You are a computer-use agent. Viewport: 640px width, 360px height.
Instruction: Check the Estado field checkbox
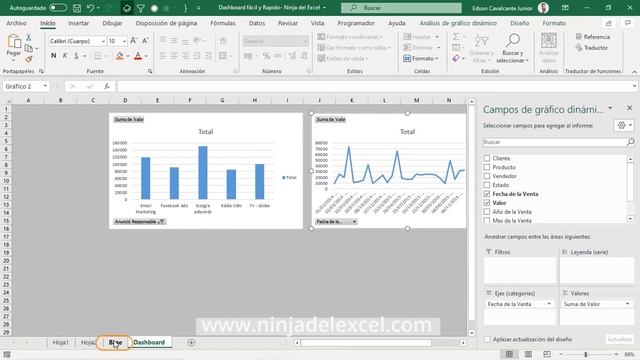click(x=487, y=185)
